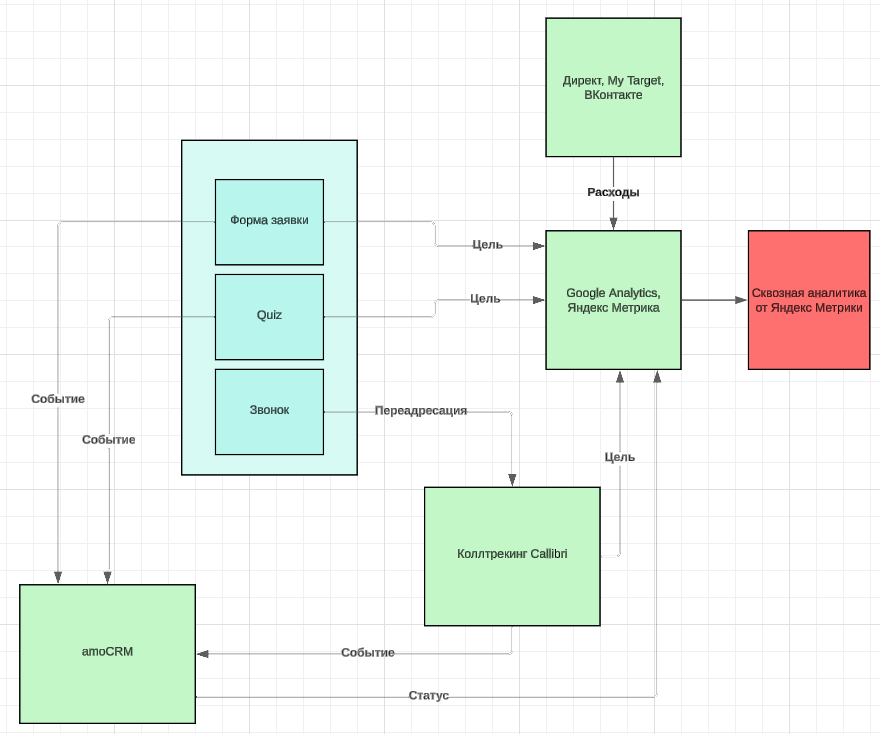Click the Событие label on Quiz line

tap(108, 439)
